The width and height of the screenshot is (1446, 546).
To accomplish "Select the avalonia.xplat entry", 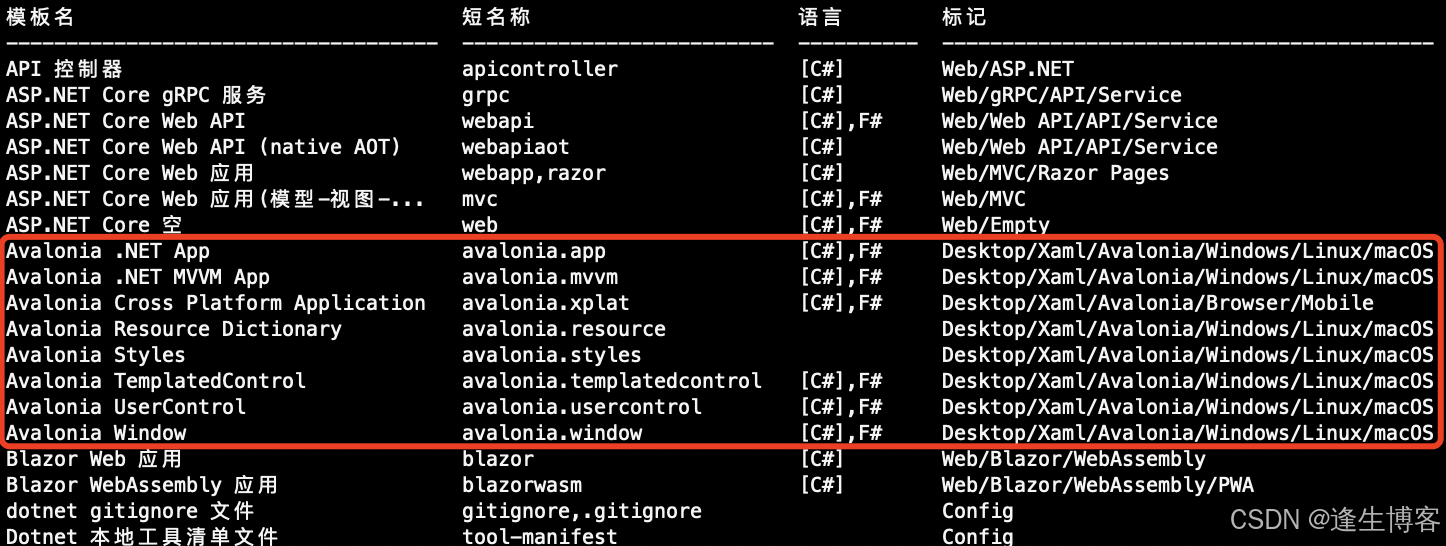I will click(546, 303).
